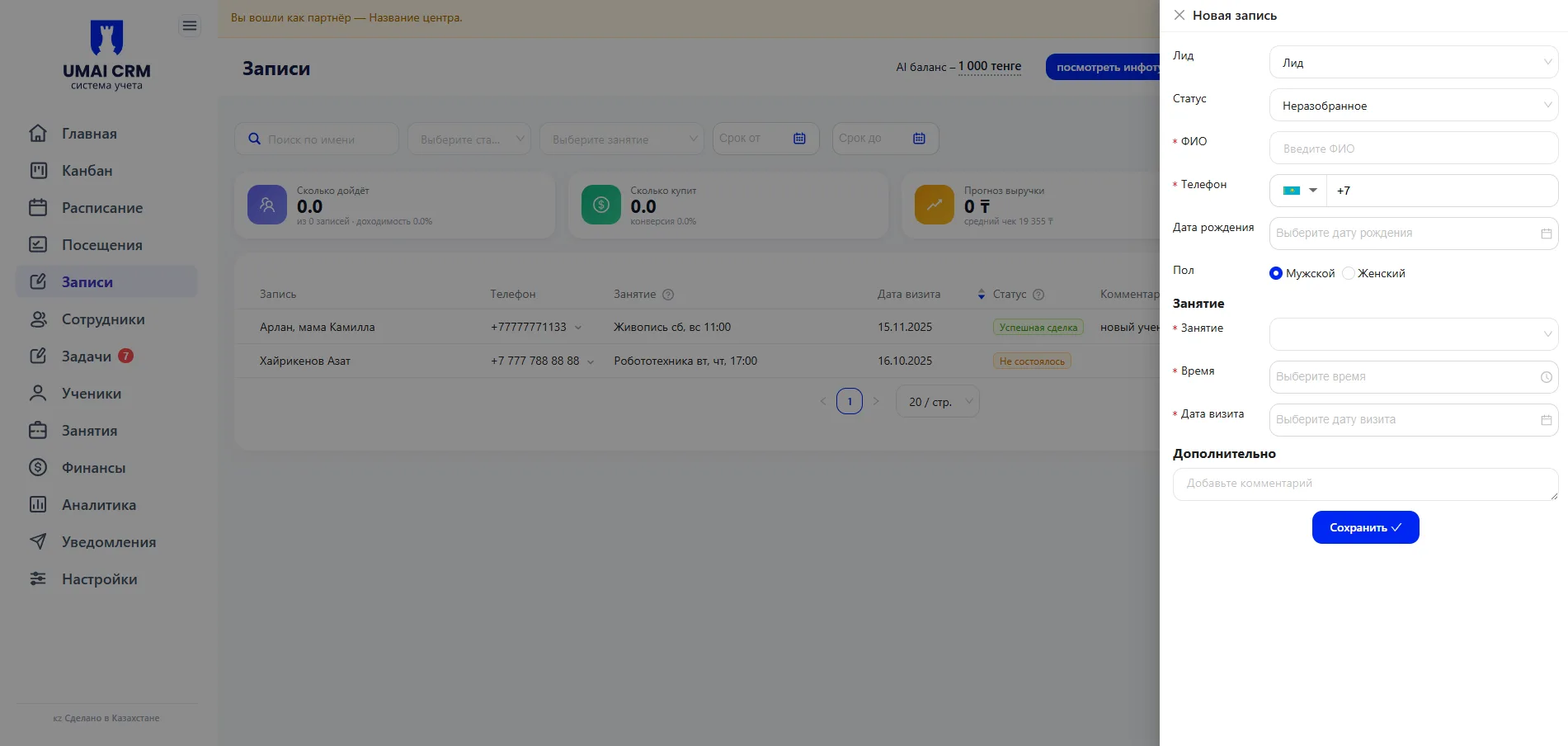
Task: Click the Занятие column help icon
Action: tap(668, 294)
